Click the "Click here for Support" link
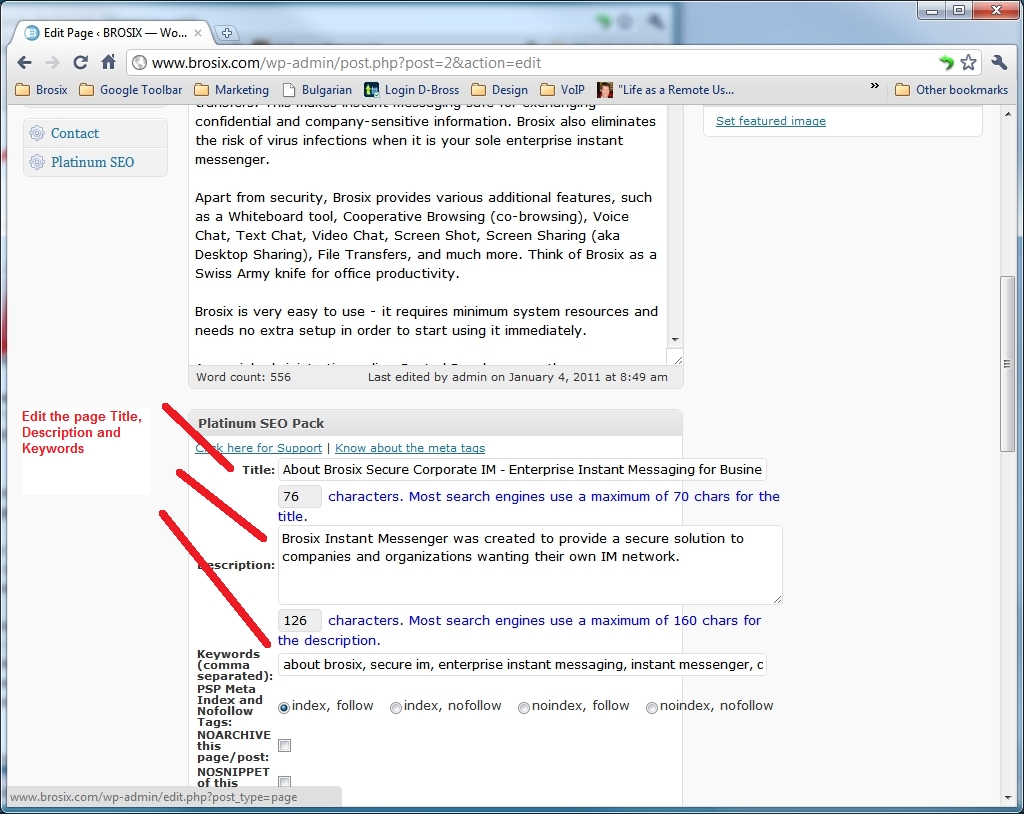Screen dimensions: 1024x814 tap(259, 448)
